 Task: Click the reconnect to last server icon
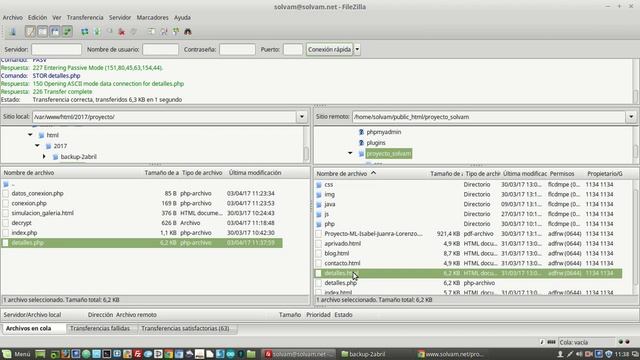[x=134, y=31]
